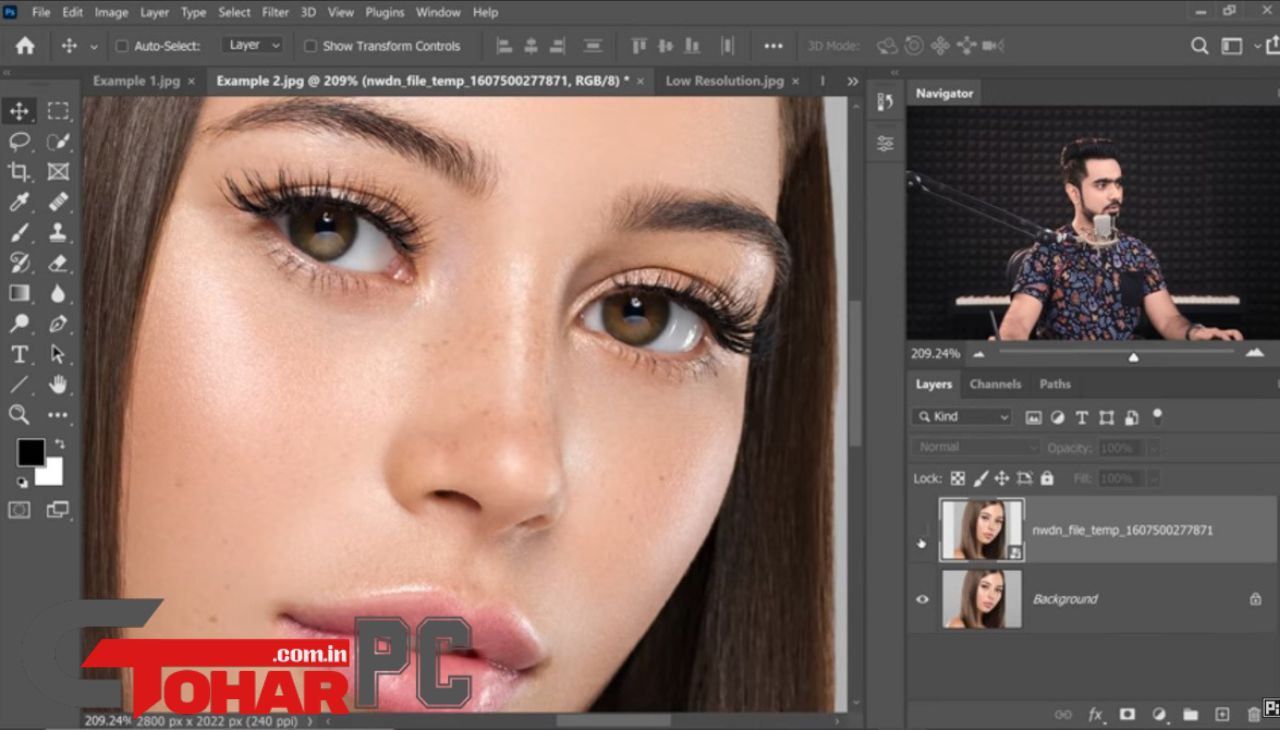Select the Eraser tool
The height and width of the screenshot is (730, 1280).
[x=58, y=263]
